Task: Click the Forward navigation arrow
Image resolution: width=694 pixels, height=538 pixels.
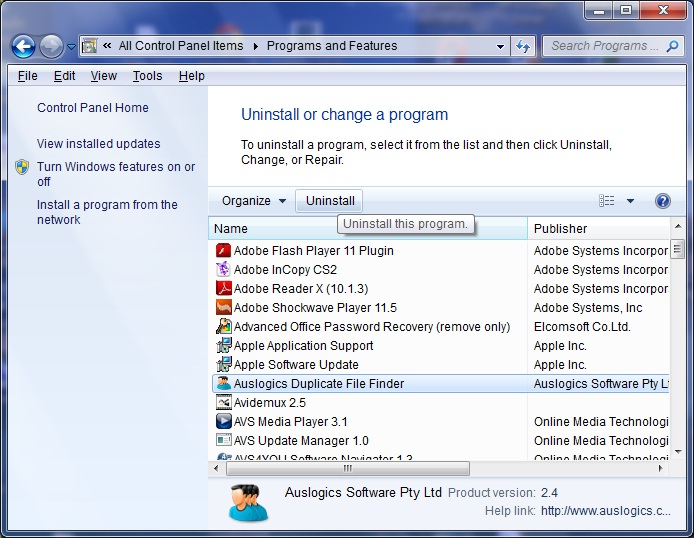Action: click(51, 46)
